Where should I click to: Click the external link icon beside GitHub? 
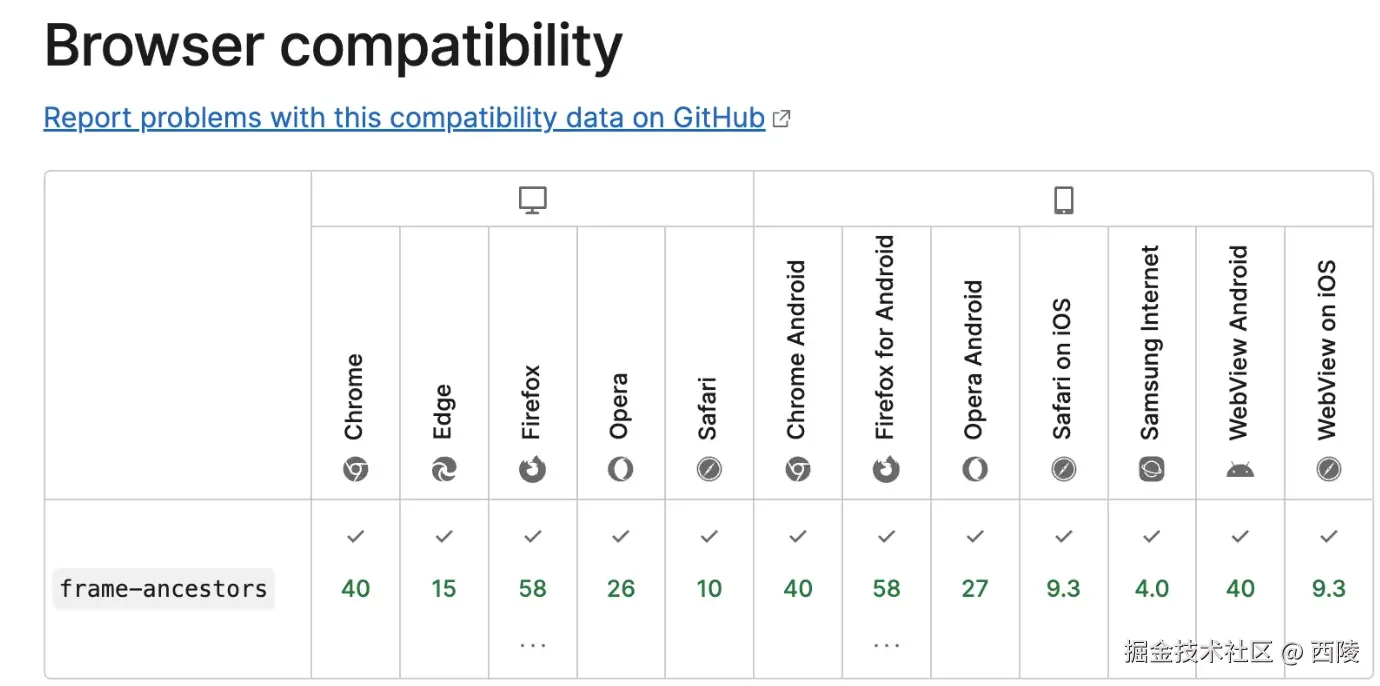pyautogui.click(x=782, y=119)
